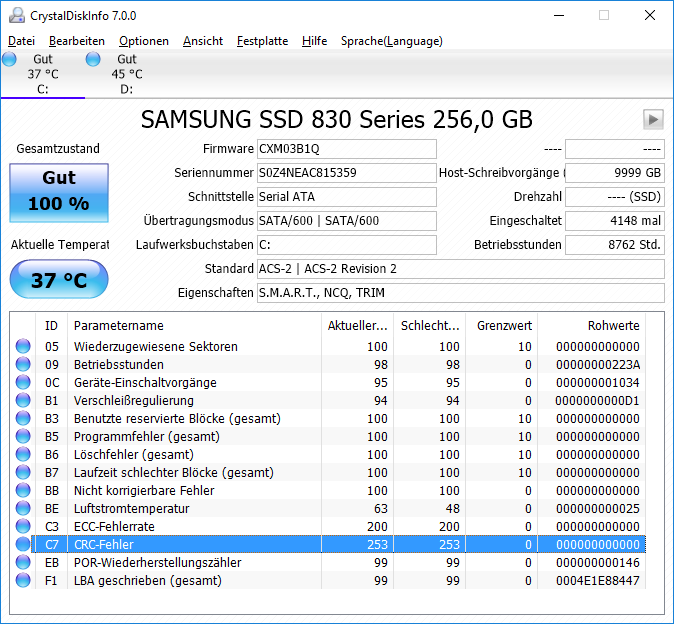Click the SAMSUNG SSD 830 Series title
The width and height of the screenshot is (674, 624).
tap(337, 119)
